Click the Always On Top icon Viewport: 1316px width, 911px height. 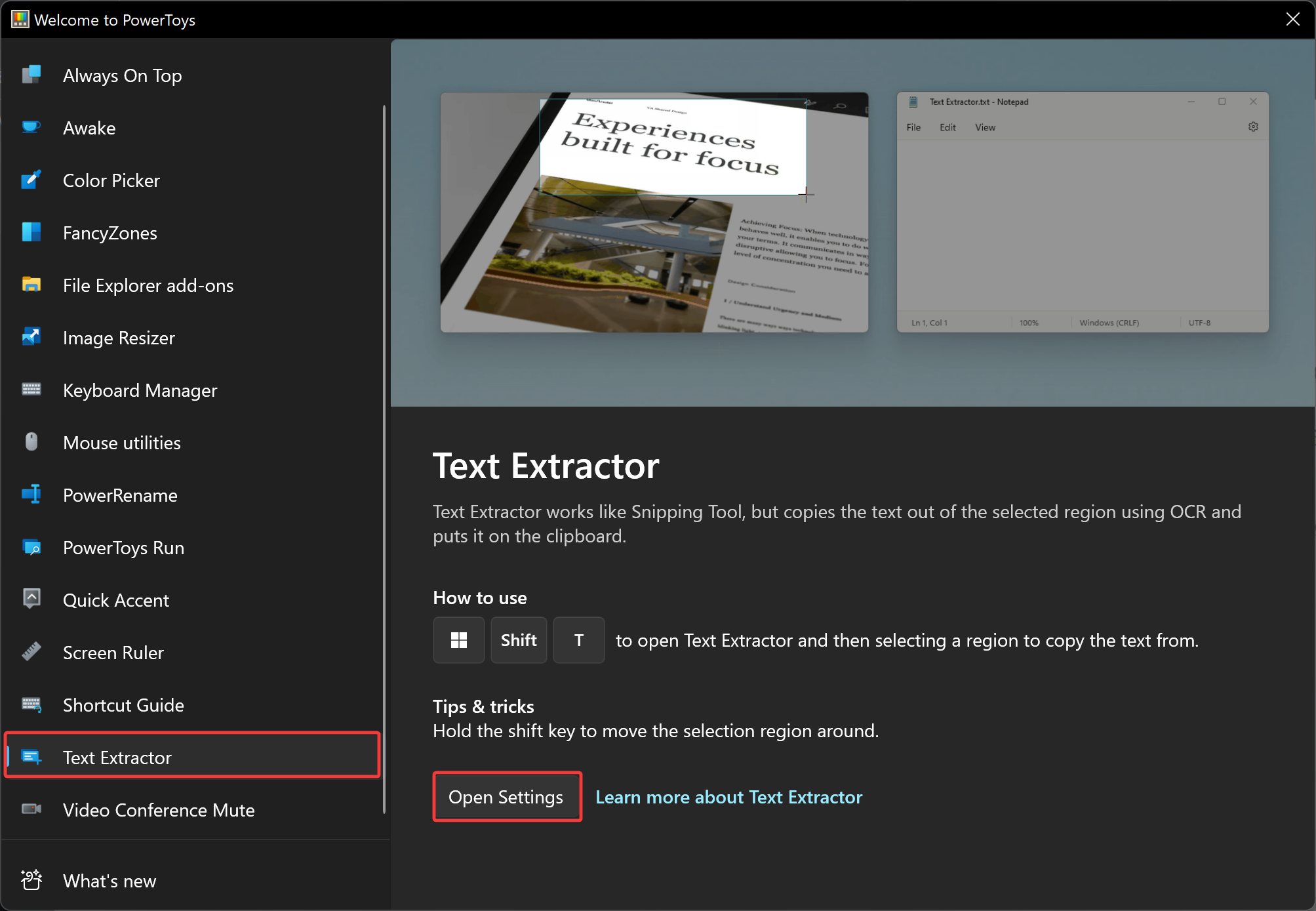tap(31, 75)
